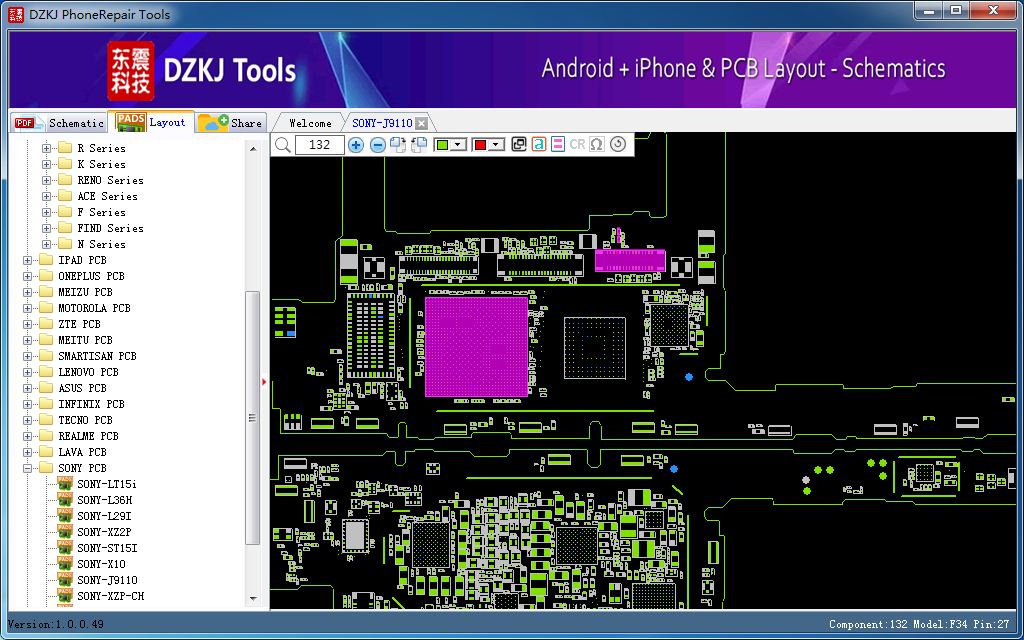
Task: Switch to the Share tab
Action: pyautogui.click(x=231, y=122)
